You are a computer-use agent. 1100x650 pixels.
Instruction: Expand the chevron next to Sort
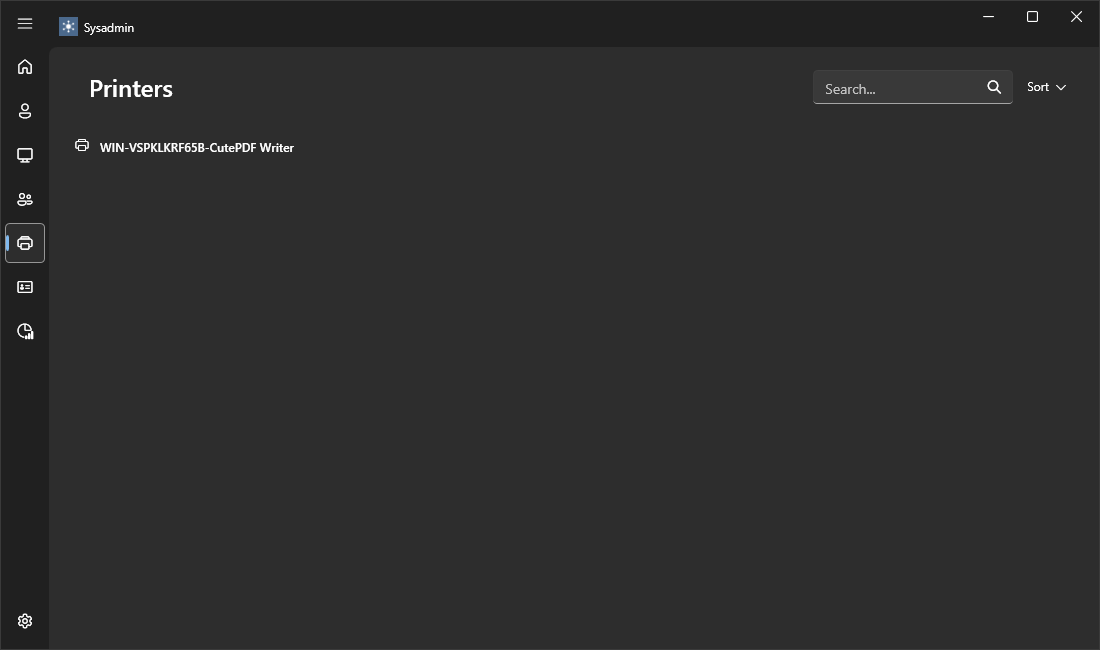coord(1061,88)
